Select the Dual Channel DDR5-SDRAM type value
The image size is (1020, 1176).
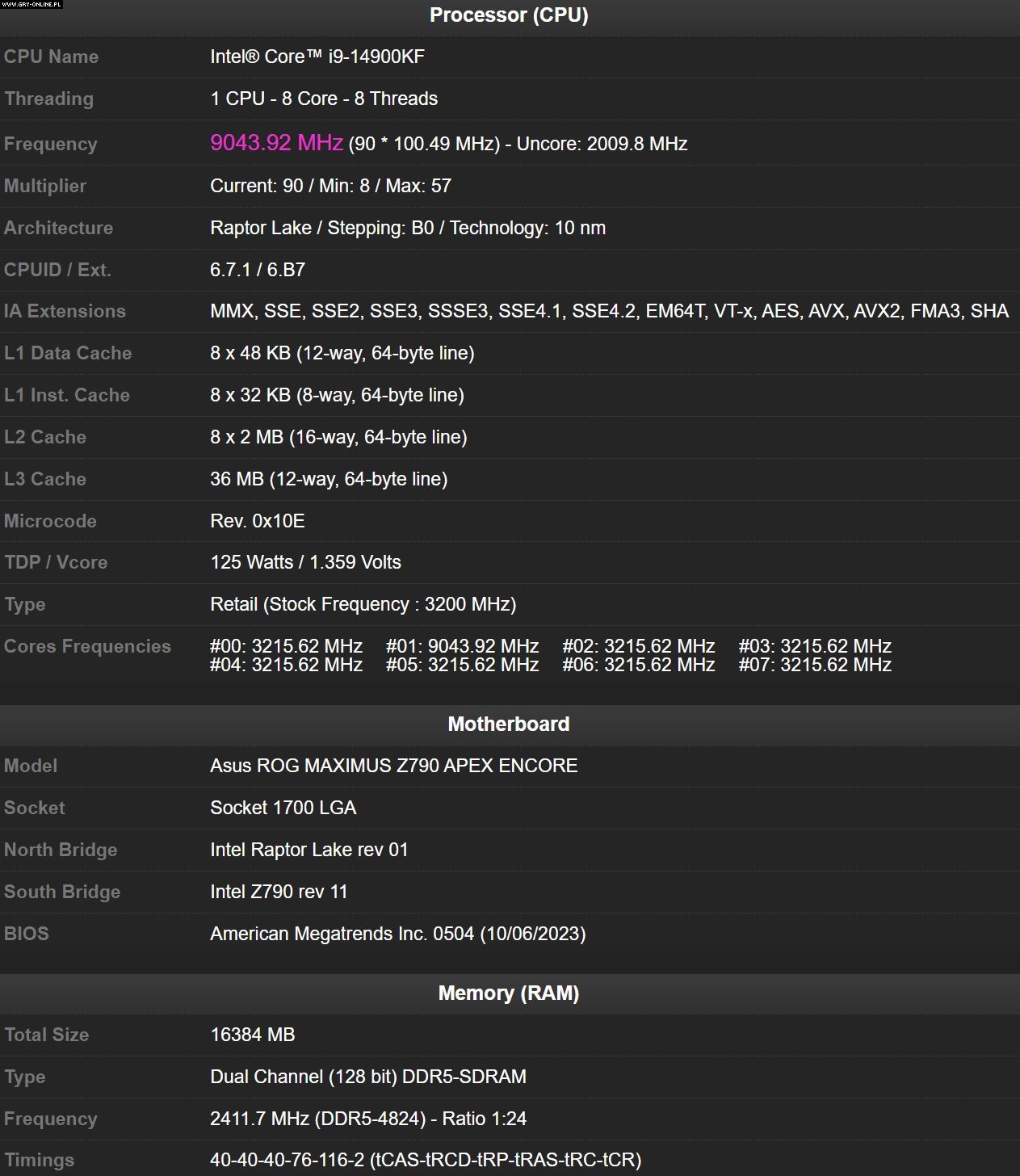[x=368, y=1077]
